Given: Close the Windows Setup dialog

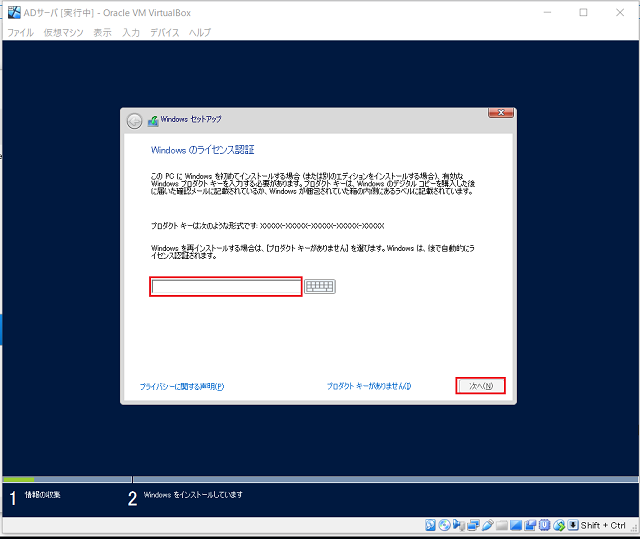Looking at the screenshot, I should pyautogui.click(x=501, y=113).
